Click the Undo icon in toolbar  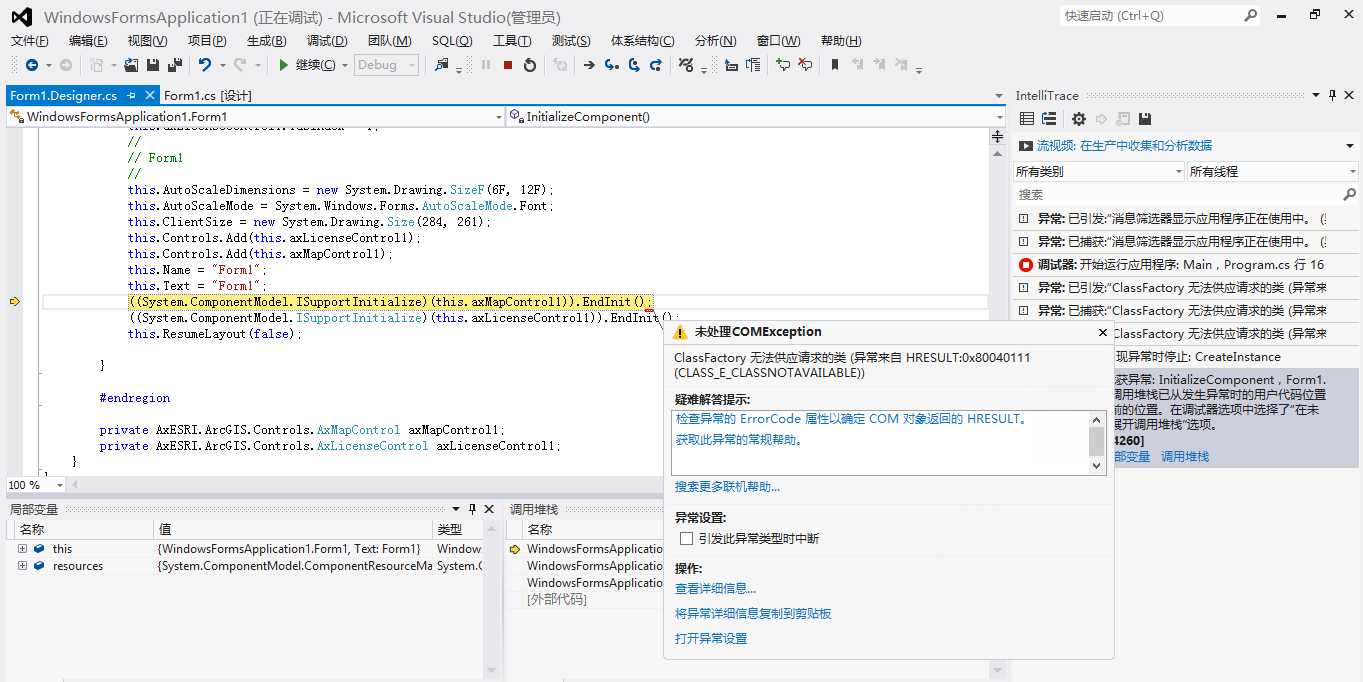(x=204, y=65)
